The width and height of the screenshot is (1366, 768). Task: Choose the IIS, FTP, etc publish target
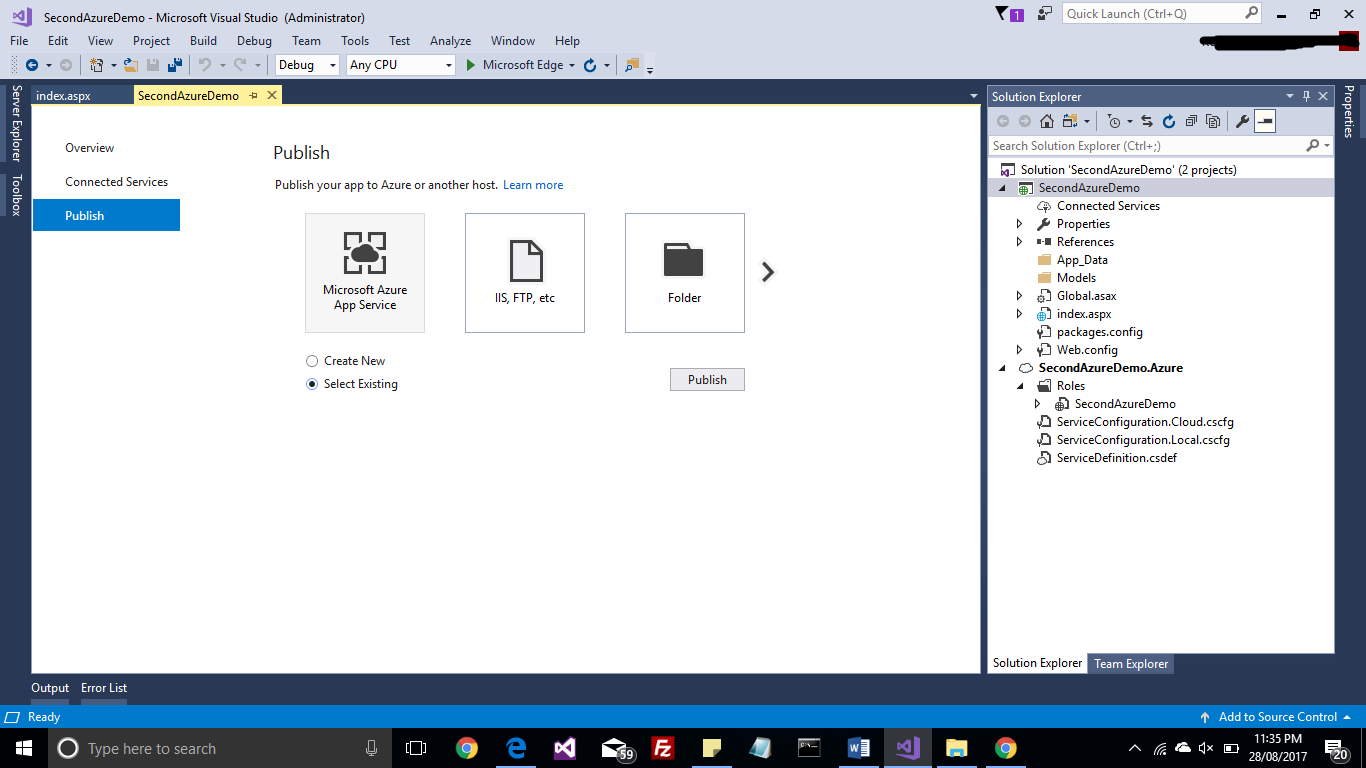(x=525, y=272)
